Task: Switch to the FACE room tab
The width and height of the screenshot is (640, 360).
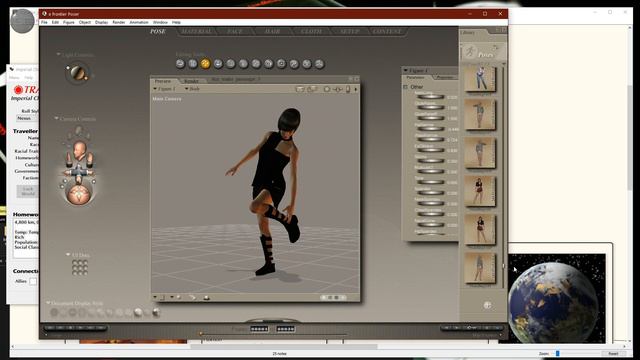Action: pos(235,31)
